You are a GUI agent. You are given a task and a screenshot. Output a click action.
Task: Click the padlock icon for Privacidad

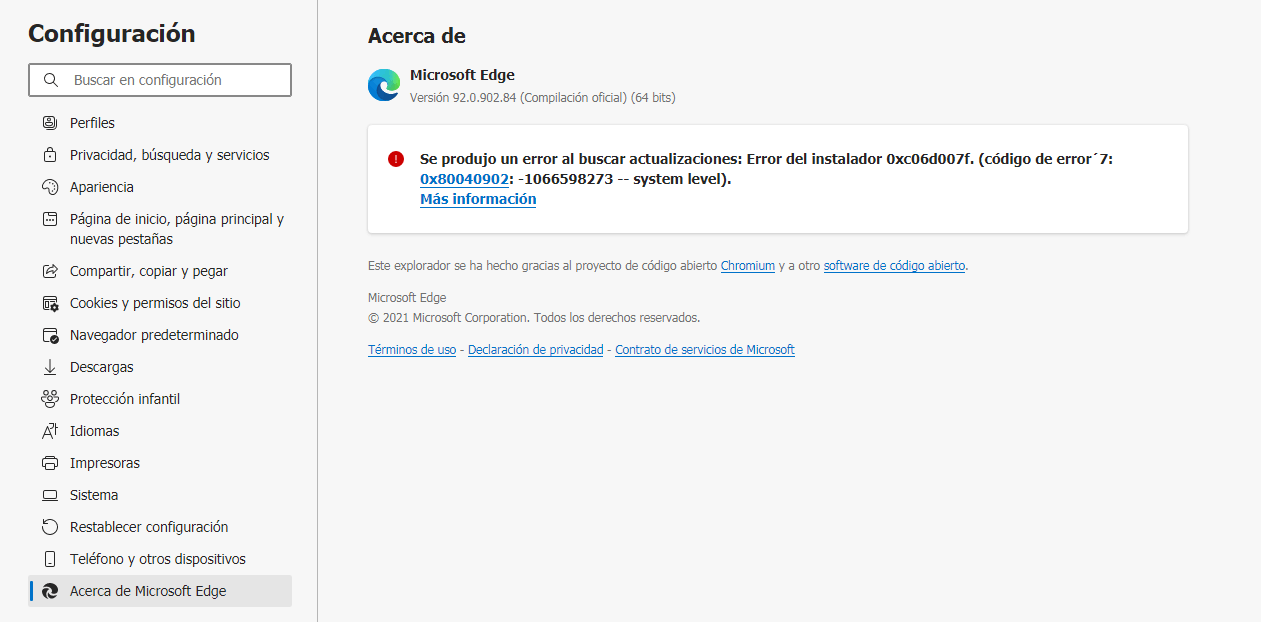point(50,155)
